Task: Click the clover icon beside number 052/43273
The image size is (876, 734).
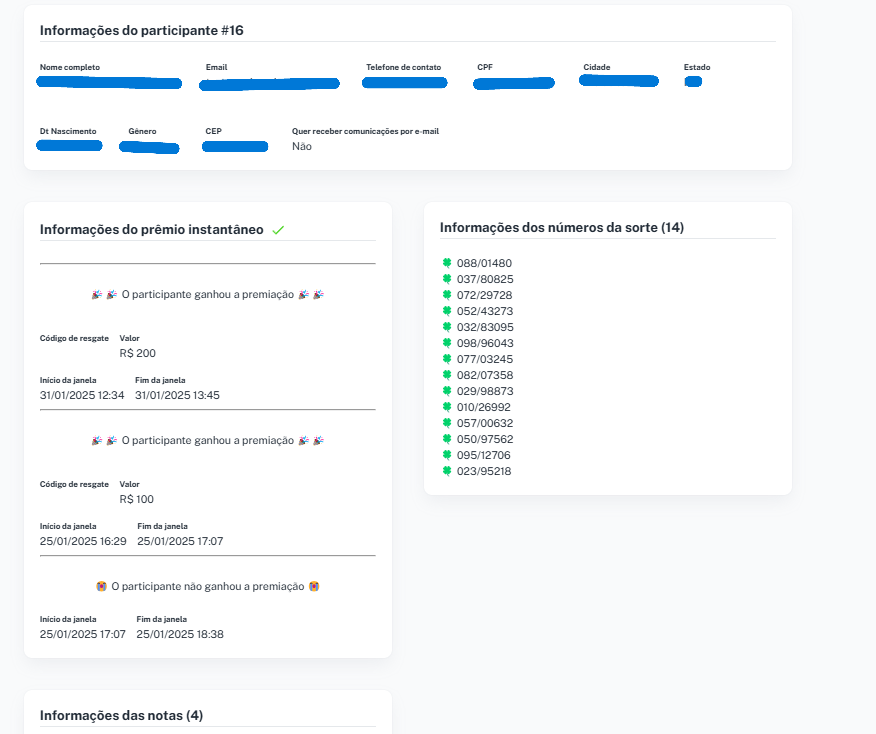Action: pyautogui.click(x=447, y=311)
